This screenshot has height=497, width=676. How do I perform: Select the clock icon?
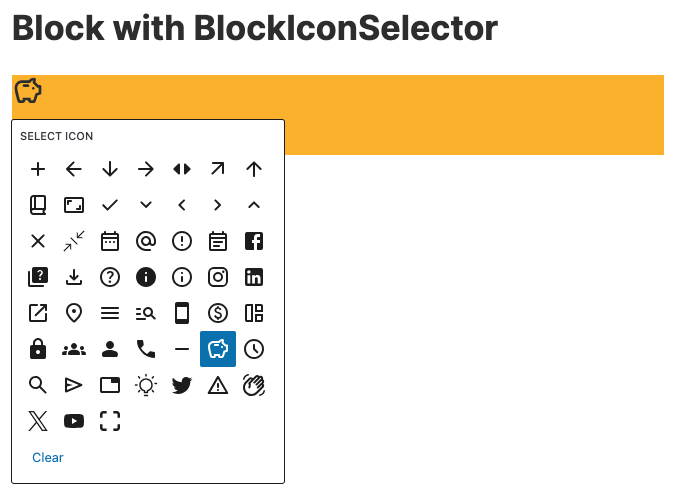tap(254, 349)
